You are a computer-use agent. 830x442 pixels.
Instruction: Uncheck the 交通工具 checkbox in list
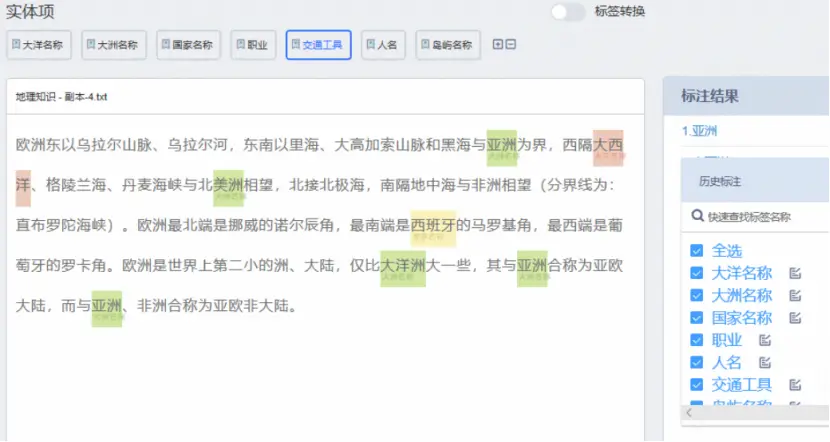[697, 384]
